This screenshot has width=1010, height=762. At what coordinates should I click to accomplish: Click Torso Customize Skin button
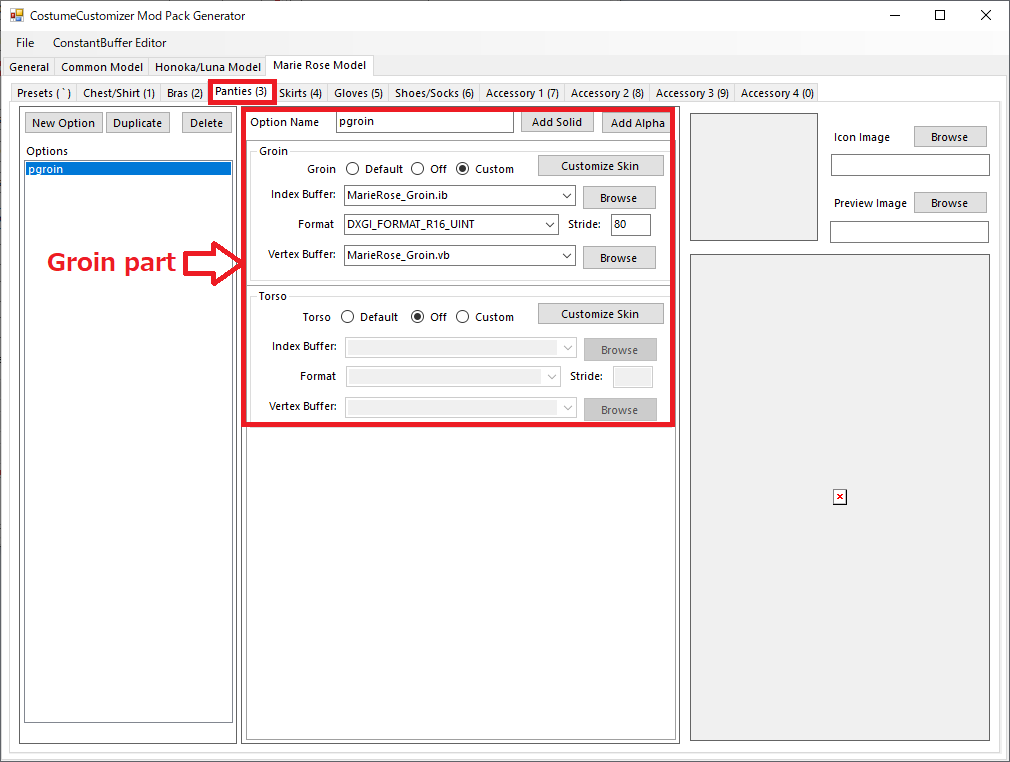[600, 314]
